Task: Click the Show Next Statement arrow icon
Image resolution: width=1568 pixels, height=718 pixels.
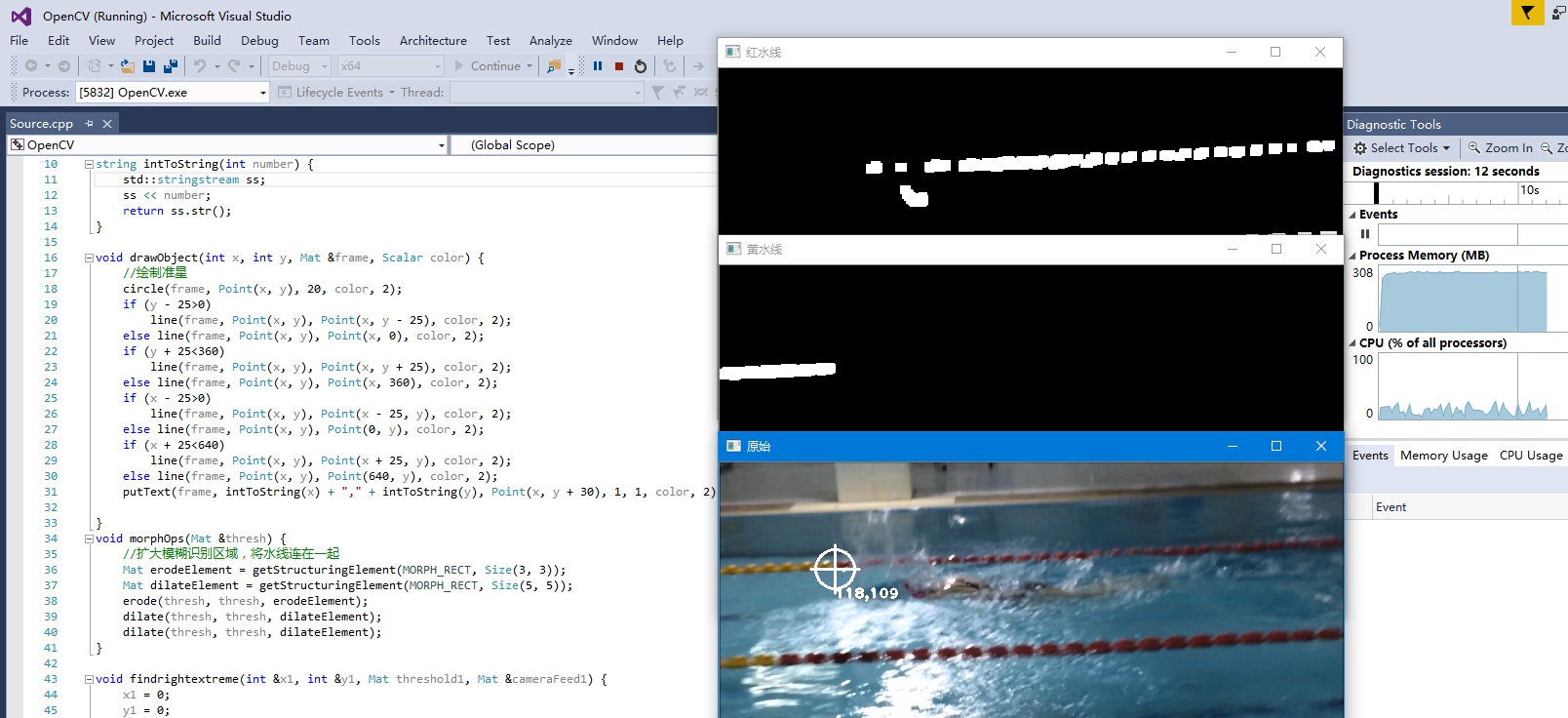Action: (698, 66)
